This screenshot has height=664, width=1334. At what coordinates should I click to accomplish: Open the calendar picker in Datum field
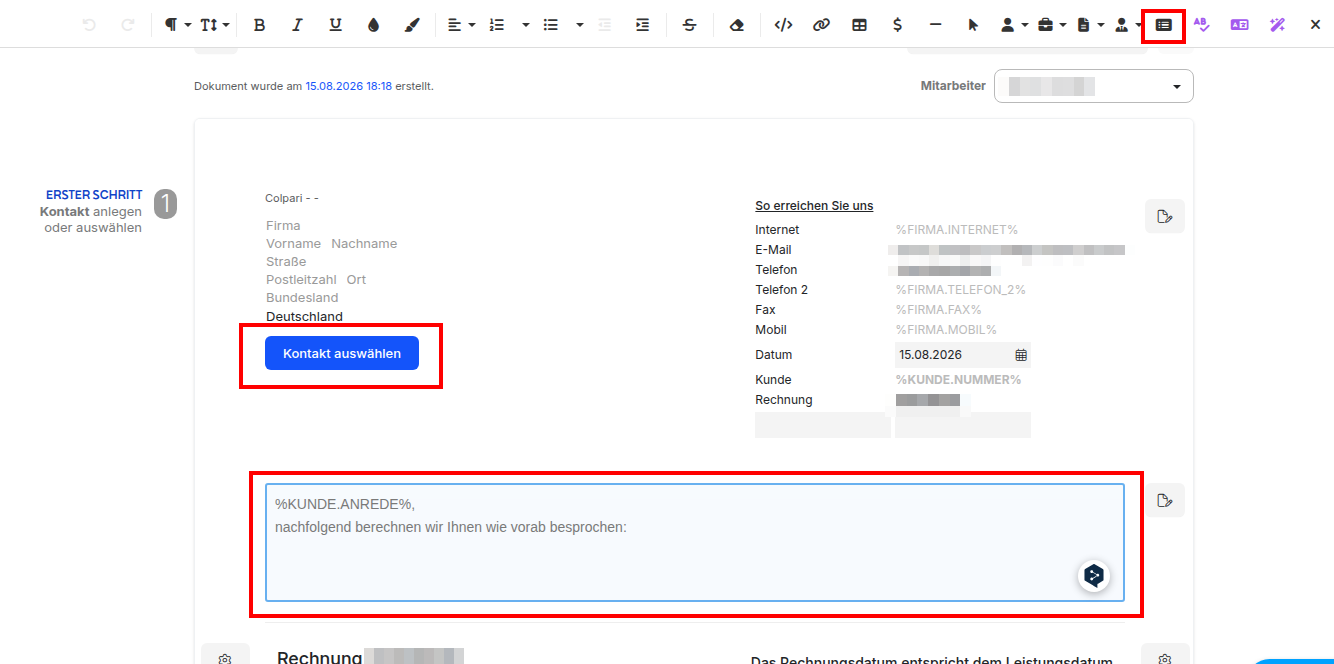point(1021,355)
